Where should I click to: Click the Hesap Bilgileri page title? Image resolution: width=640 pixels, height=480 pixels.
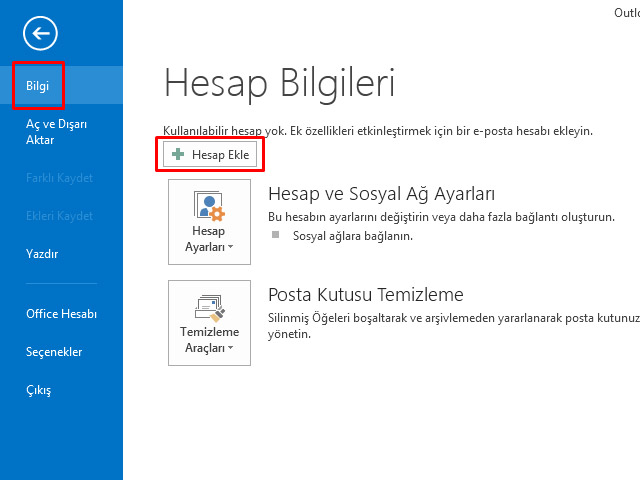click(x=279, y=83)
